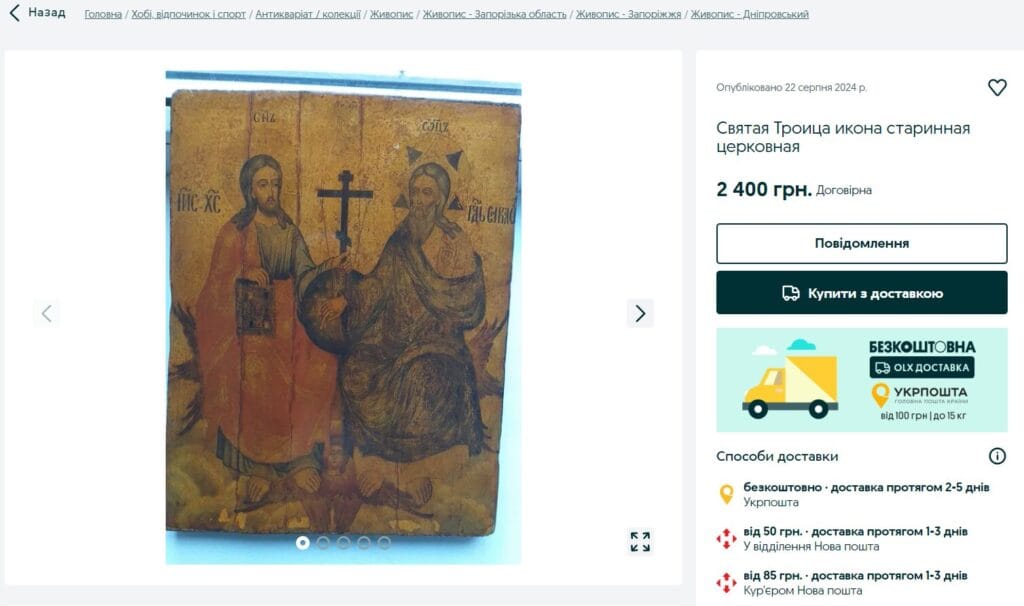Click the OLX Доставка badge
The image size is (1024, 606).
coord(921,367)
